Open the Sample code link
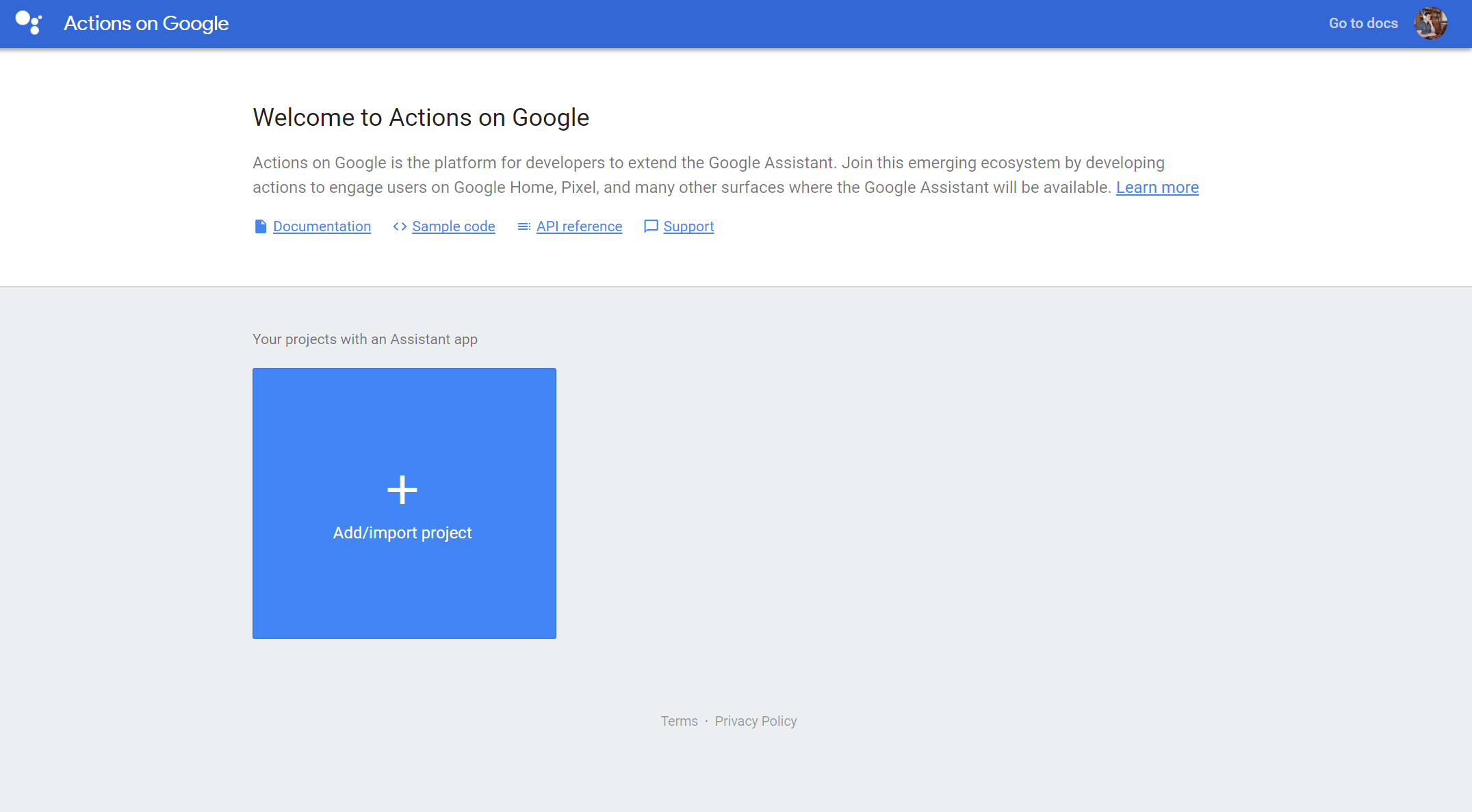 (453, 226)
